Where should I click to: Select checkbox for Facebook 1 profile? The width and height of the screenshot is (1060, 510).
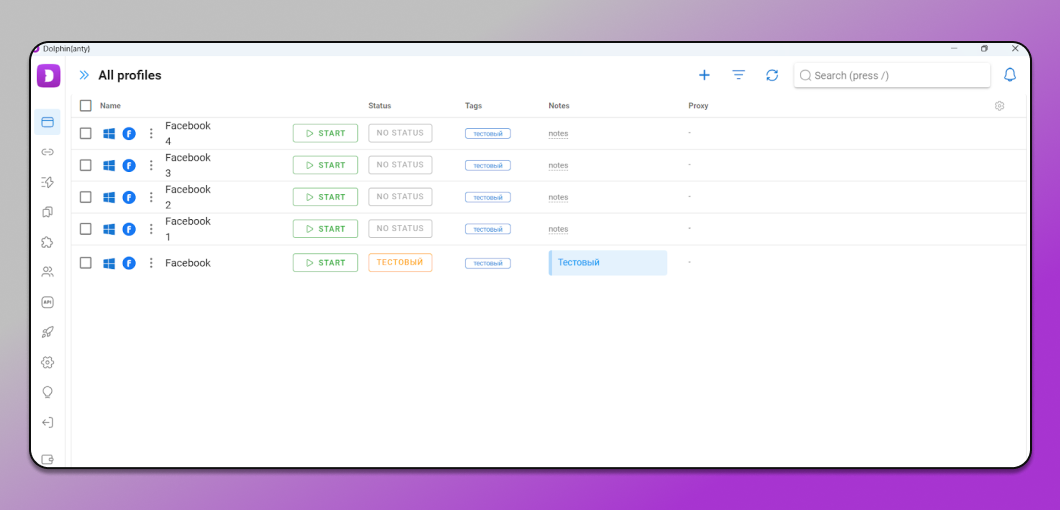tap(86, 229)
